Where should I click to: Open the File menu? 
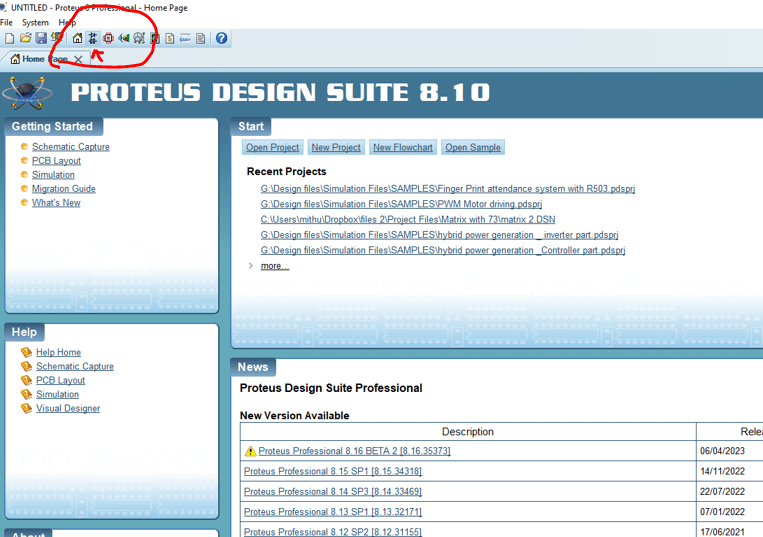click(x=6, y=22)
